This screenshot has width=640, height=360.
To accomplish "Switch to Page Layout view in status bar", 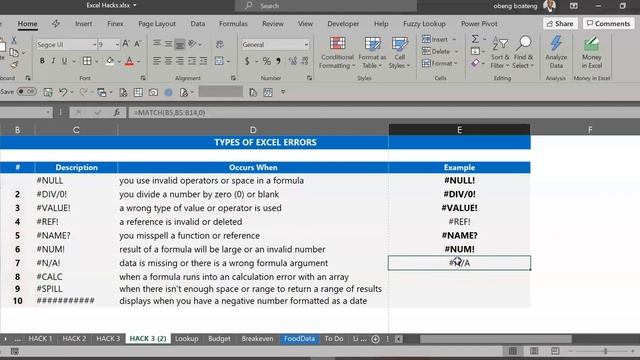I will 534,351.
